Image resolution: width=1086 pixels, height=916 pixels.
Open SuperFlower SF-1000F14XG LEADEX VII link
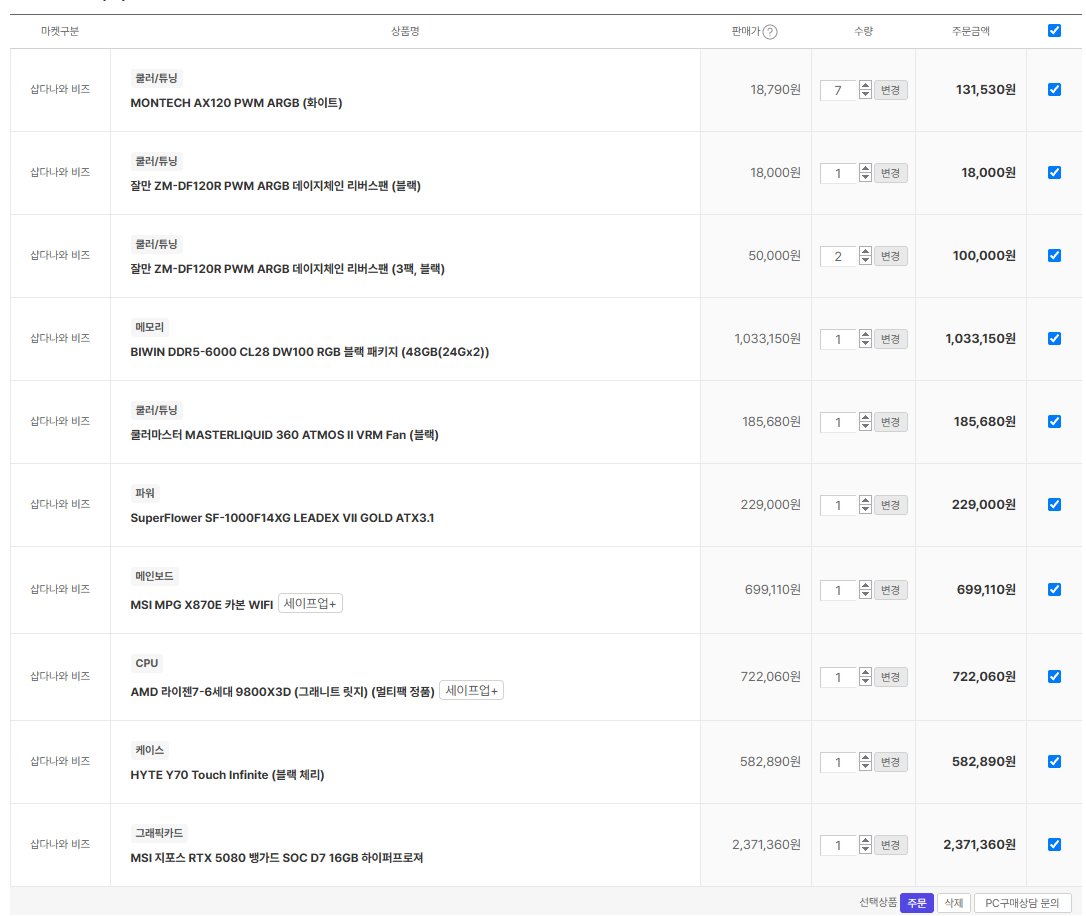tap(282, 518)
